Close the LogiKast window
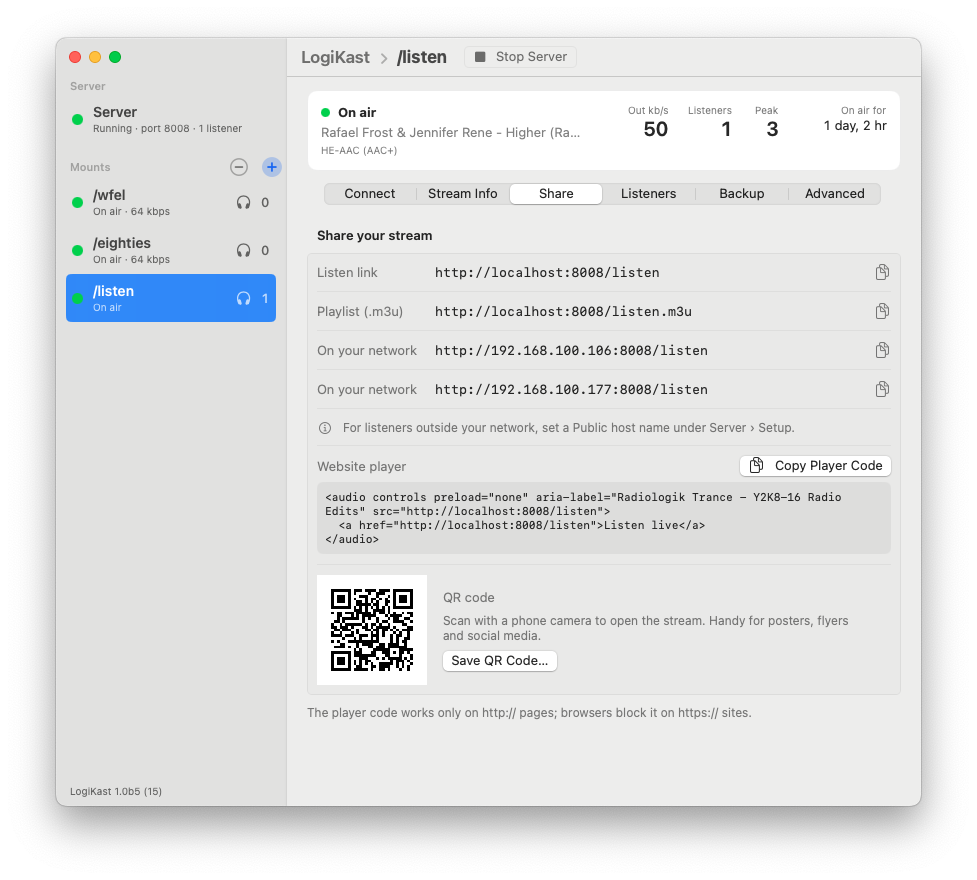The height and width of the screenshot is (880, 977). pyautogui.click(x=75, y=57)
